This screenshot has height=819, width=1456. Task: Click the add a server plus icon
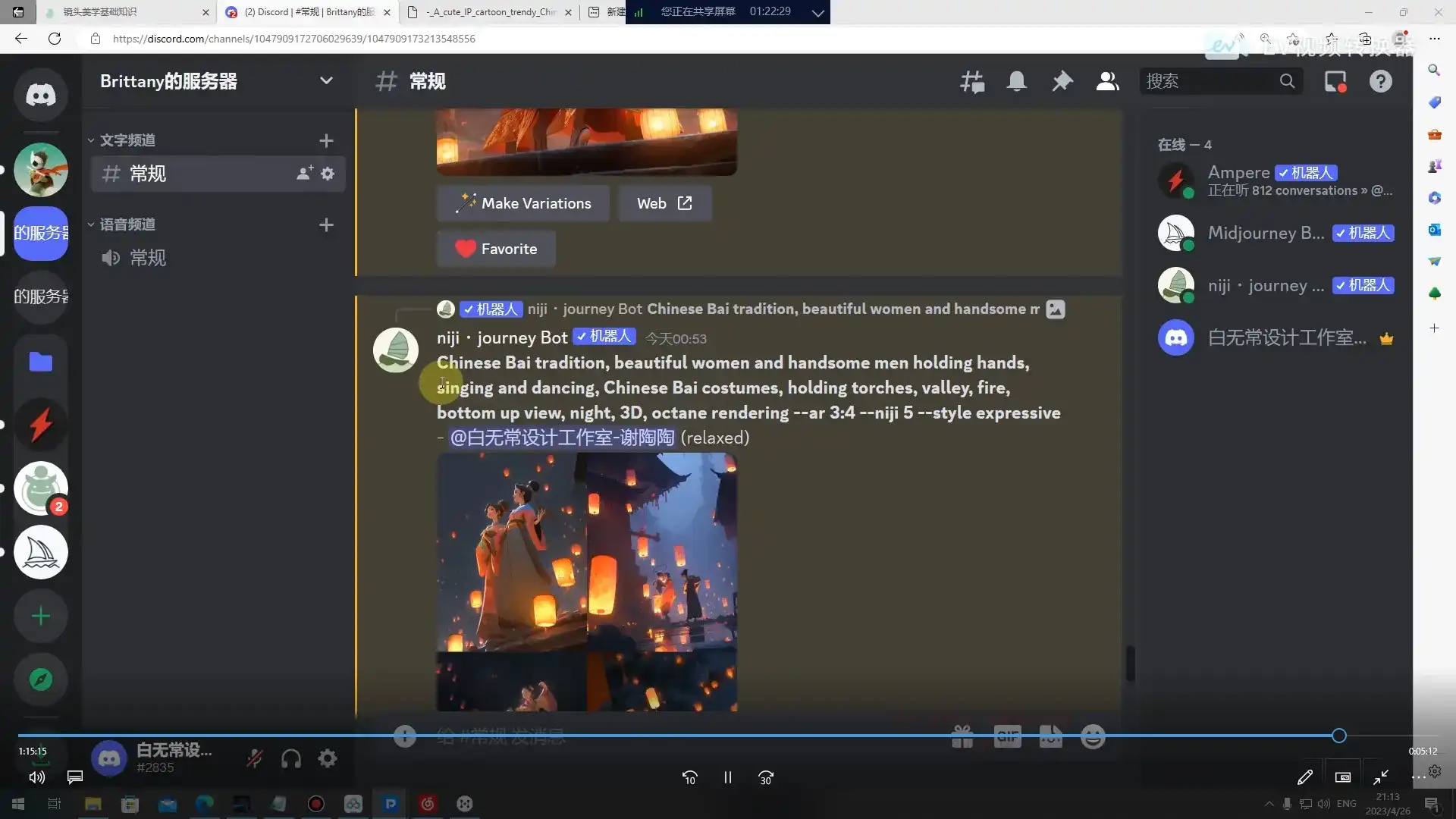click(41, 616)
